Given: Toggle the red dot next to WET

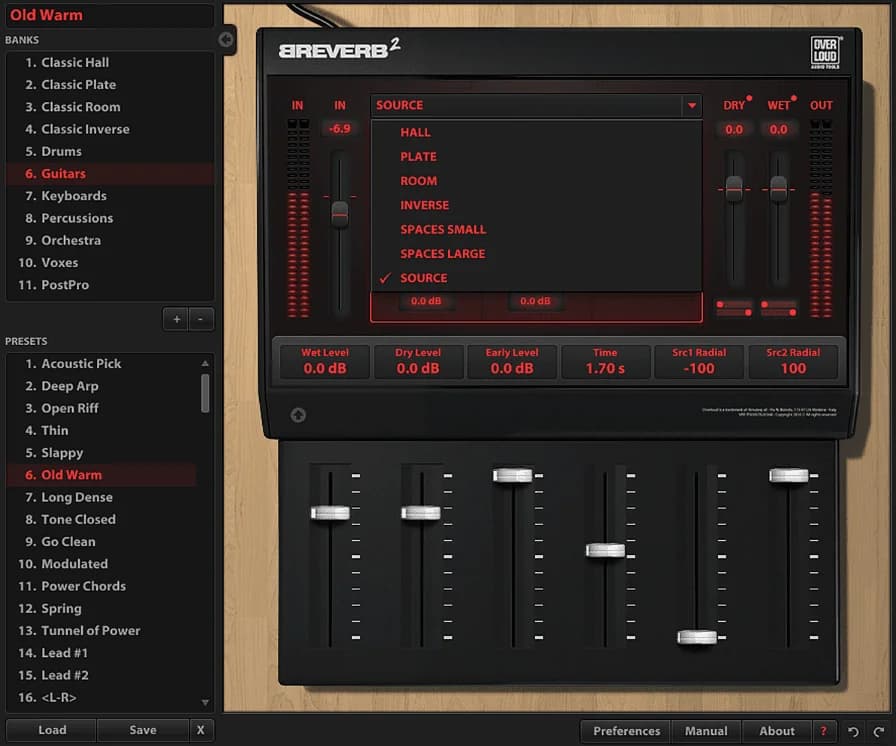Looking at the screenshot, I should (x=794, y=99).
